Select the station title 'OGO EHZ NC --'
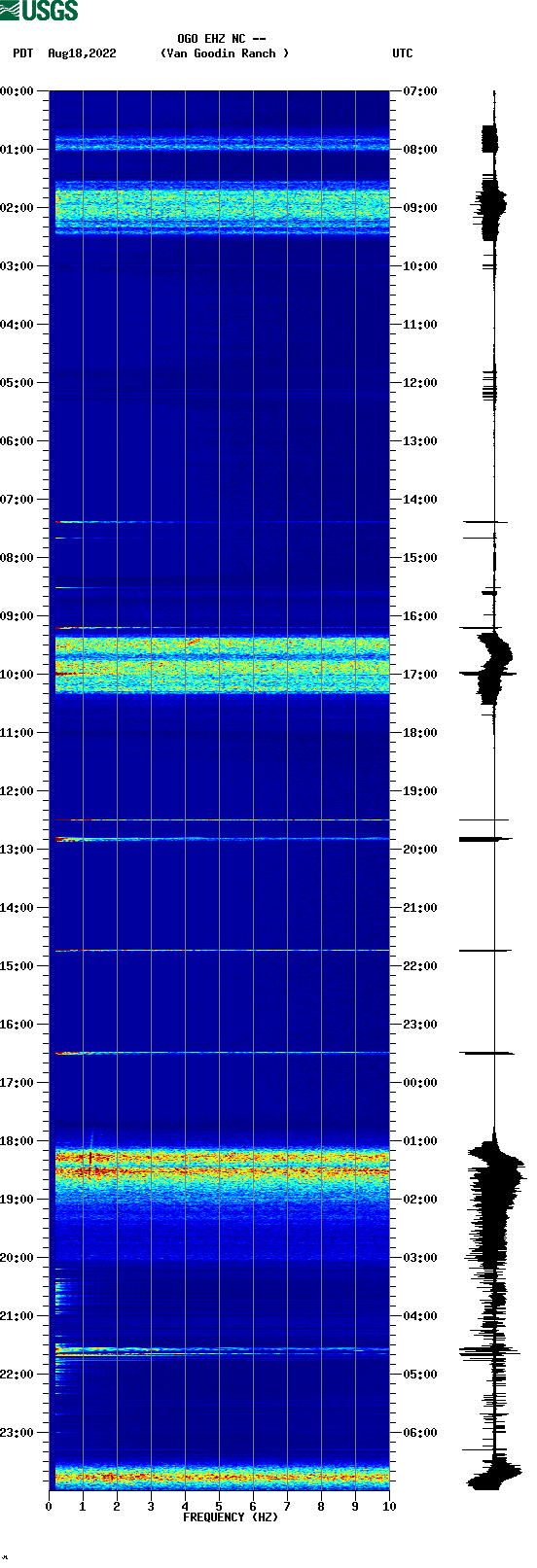Image resolution: width=537 pixels, height=1568 pixels. [x=222, y=39]
